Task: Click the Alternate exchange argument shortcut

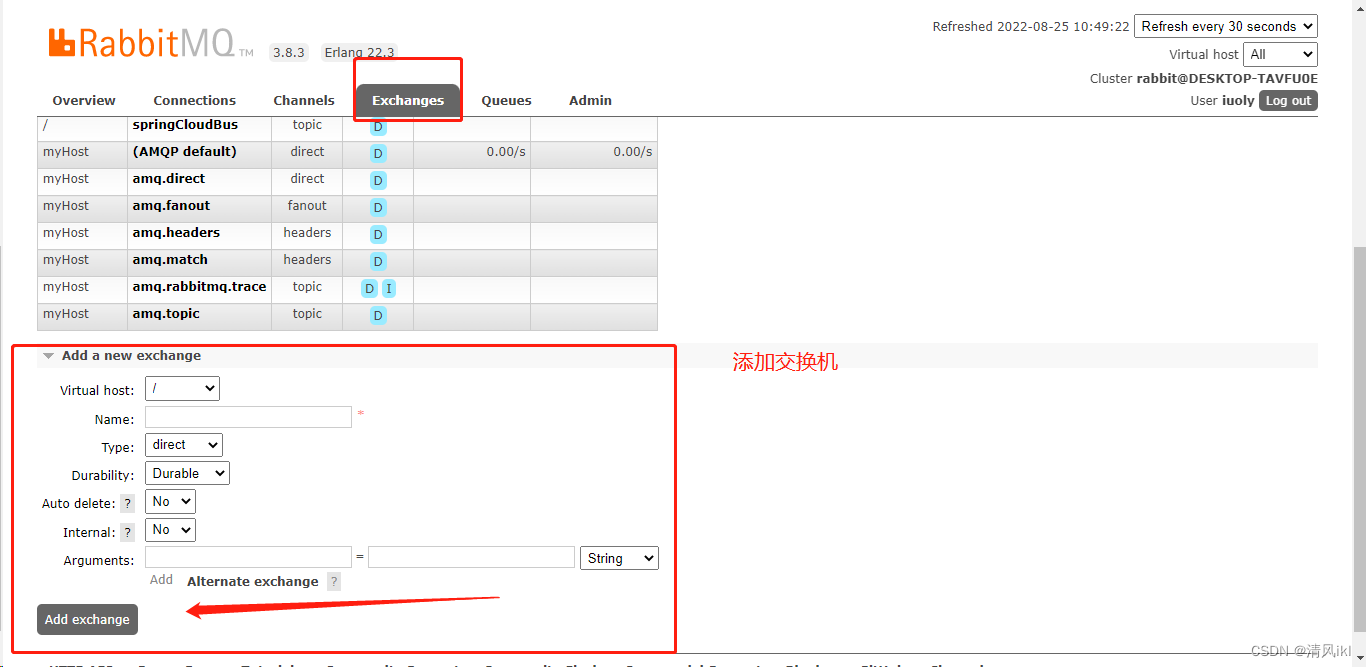Action: click(x=253, y=582)
